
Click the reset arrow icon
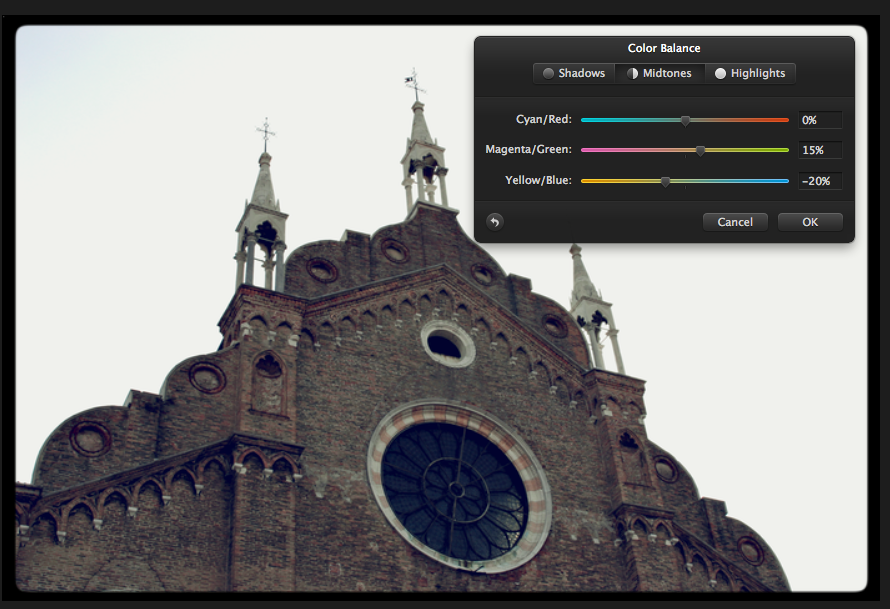[494, 222]
